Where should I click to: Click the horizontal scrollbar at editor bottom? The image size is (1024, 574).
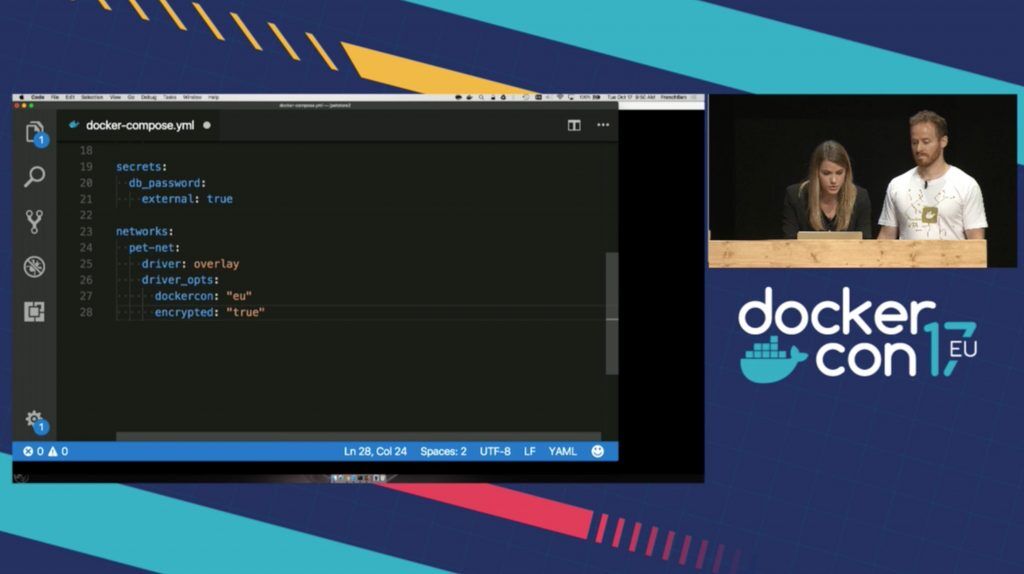pyautogui.click(x=359, y=436)
